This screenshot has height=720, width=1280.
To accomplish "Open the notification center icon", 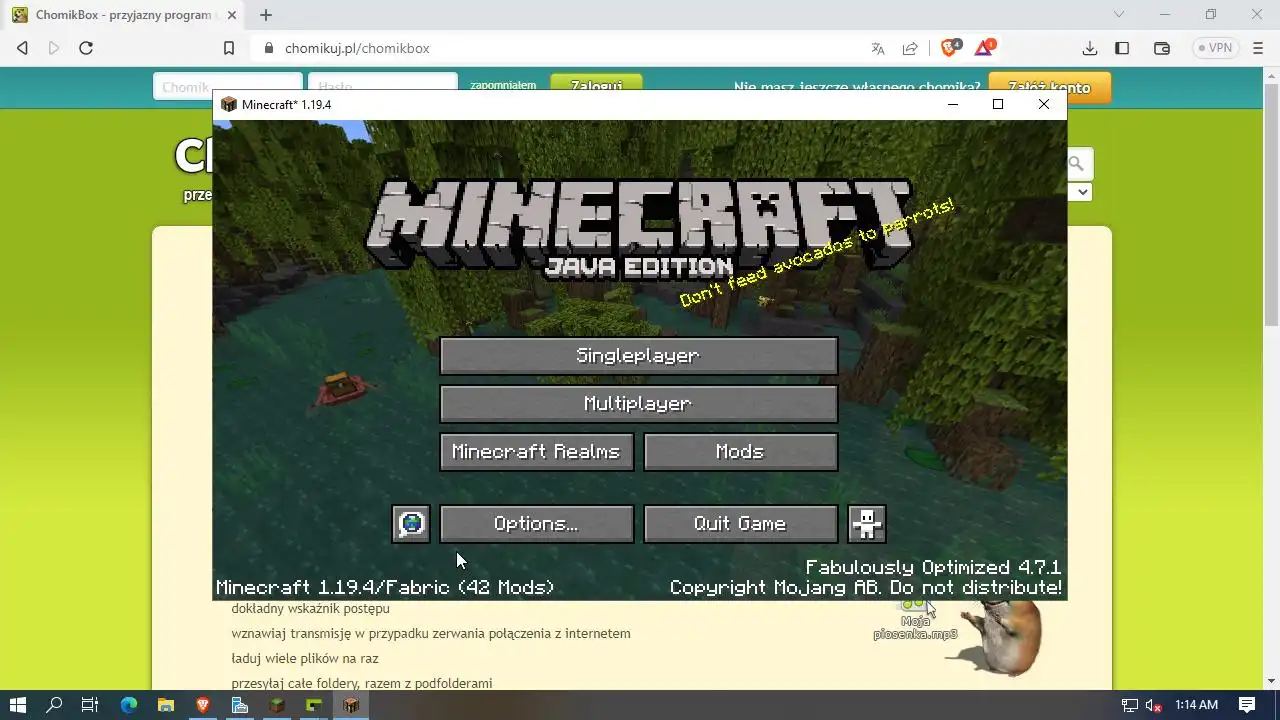I will click(x=1246, y=705).
